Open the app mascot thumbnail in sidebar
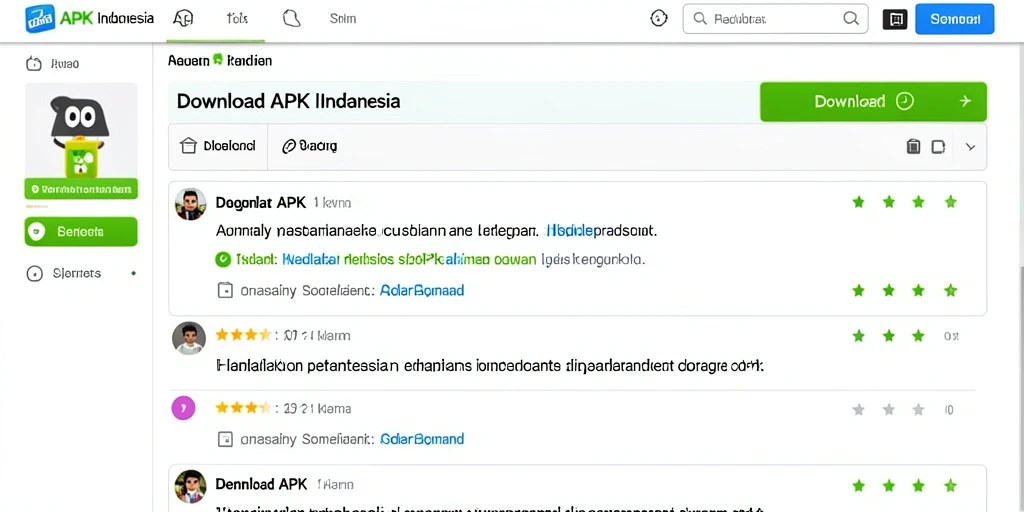 point(81,131)
